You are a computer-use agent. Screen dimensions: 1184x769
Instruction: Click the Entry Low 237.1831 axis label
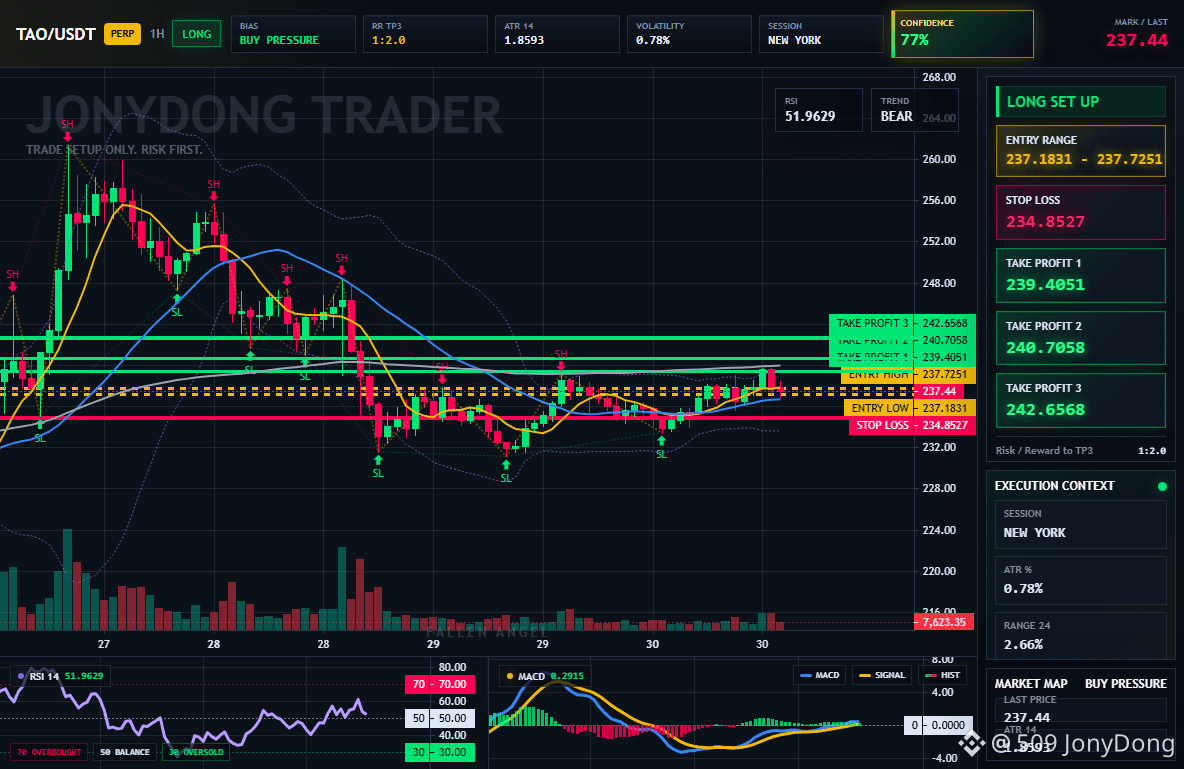(910, 408)
